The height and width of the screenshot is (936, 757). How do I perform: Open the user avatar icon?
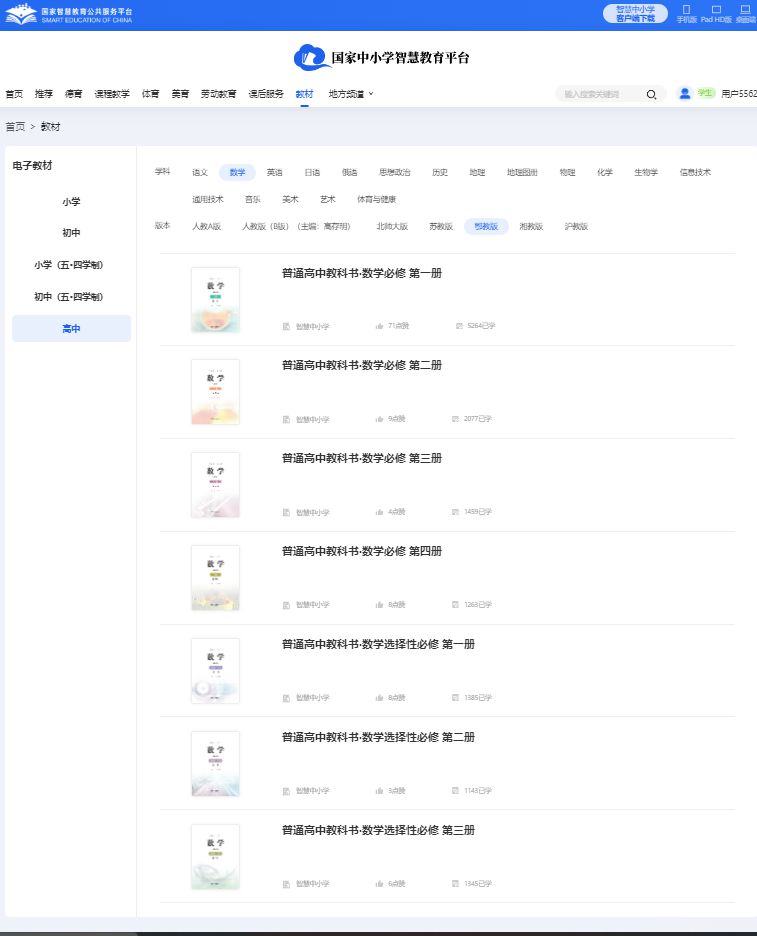[685, 93]
